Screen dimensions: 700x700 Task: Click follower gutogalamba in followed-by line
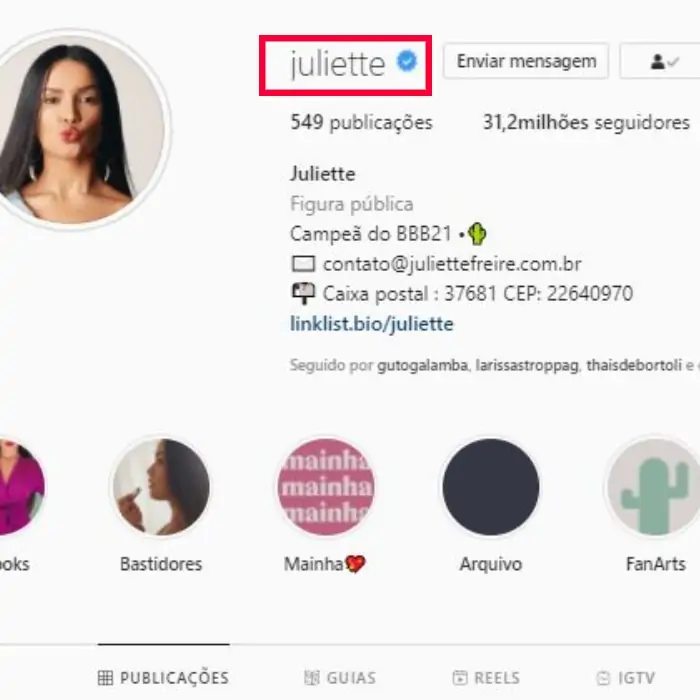point(422,365)
